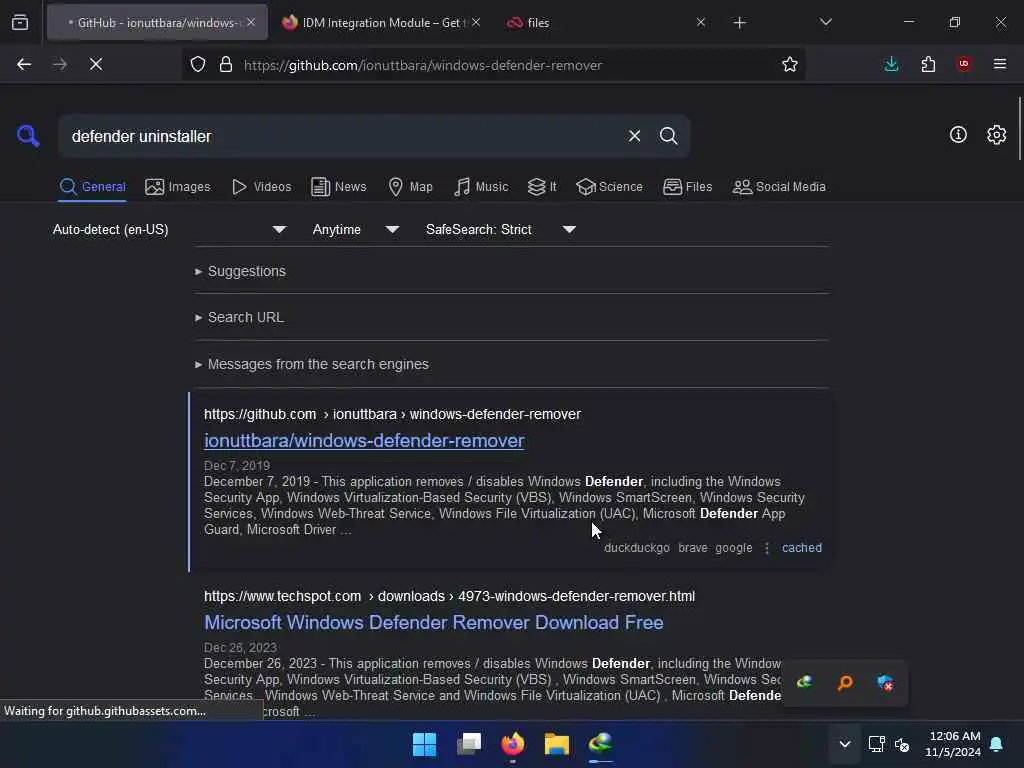Click the duckduckgo engine label
Screen dimensions: 1024x768
(x=637, y=548)
